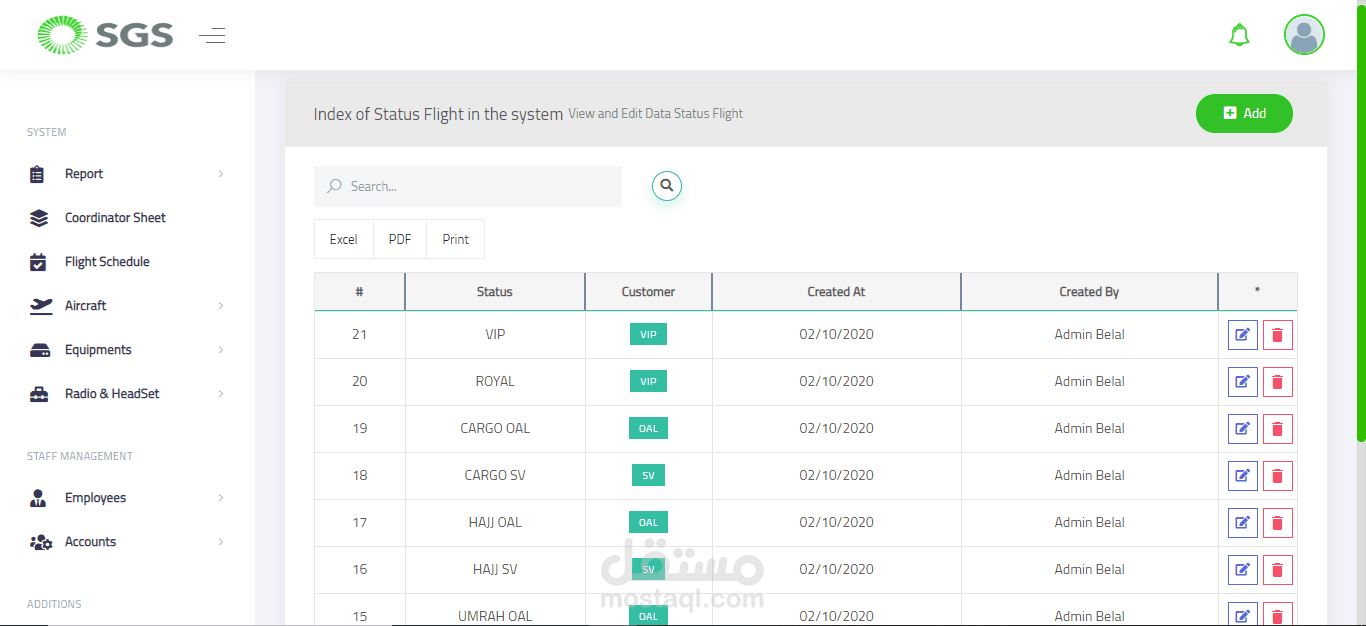The width and height of the screenshot is (1366, 626).
Task: Export the table as PDF
Action: click(400, 239)
